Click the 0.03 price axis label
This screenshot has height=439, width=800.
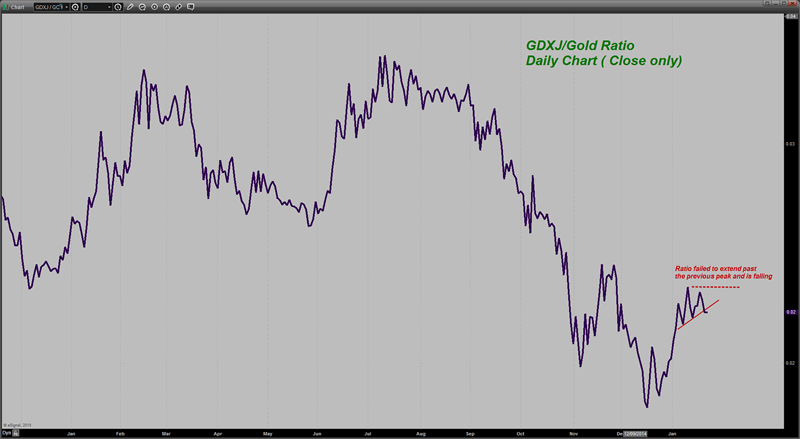pos(790,144)
